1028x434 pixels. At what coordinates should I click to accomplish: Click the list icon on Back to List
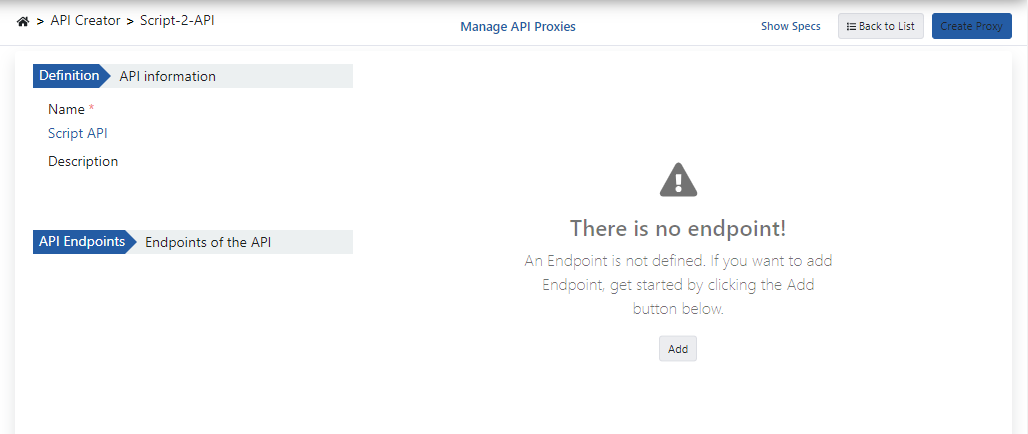click(x=851, y=27)
